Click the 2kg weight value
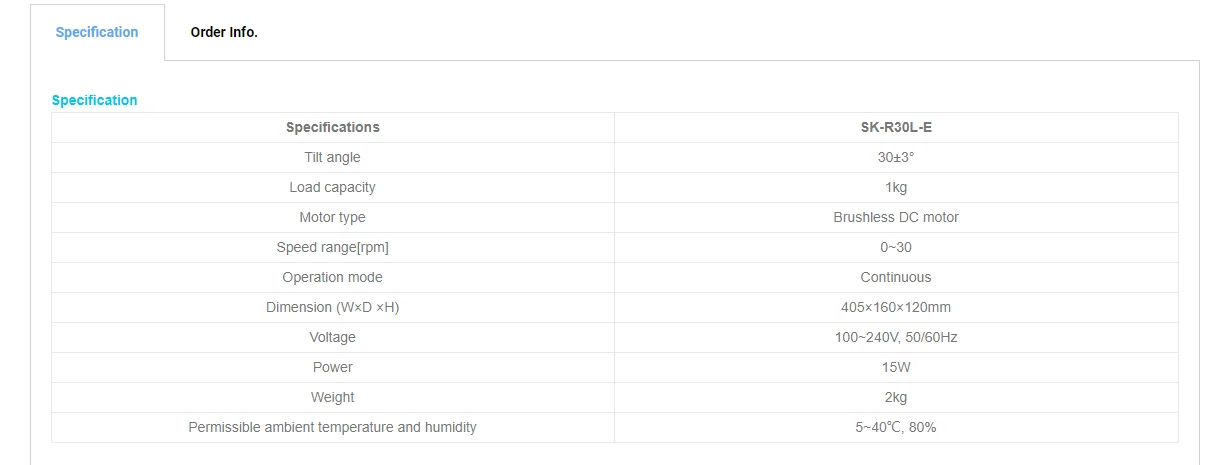The image size is (1214, 465). tap(895, 397)
